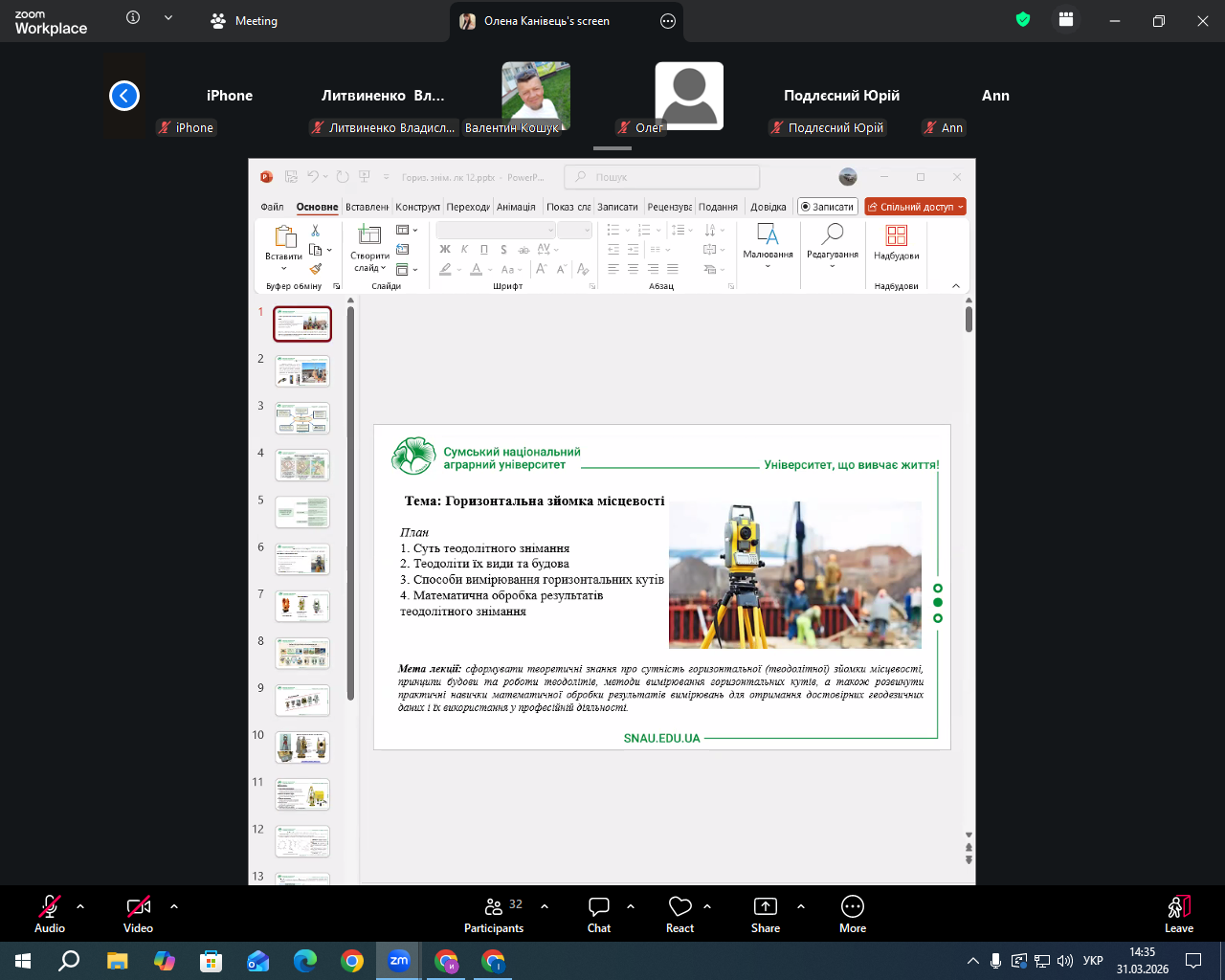Switch to the Meeting tab
Screen dimensions: 1225x980
pos(245,21)
